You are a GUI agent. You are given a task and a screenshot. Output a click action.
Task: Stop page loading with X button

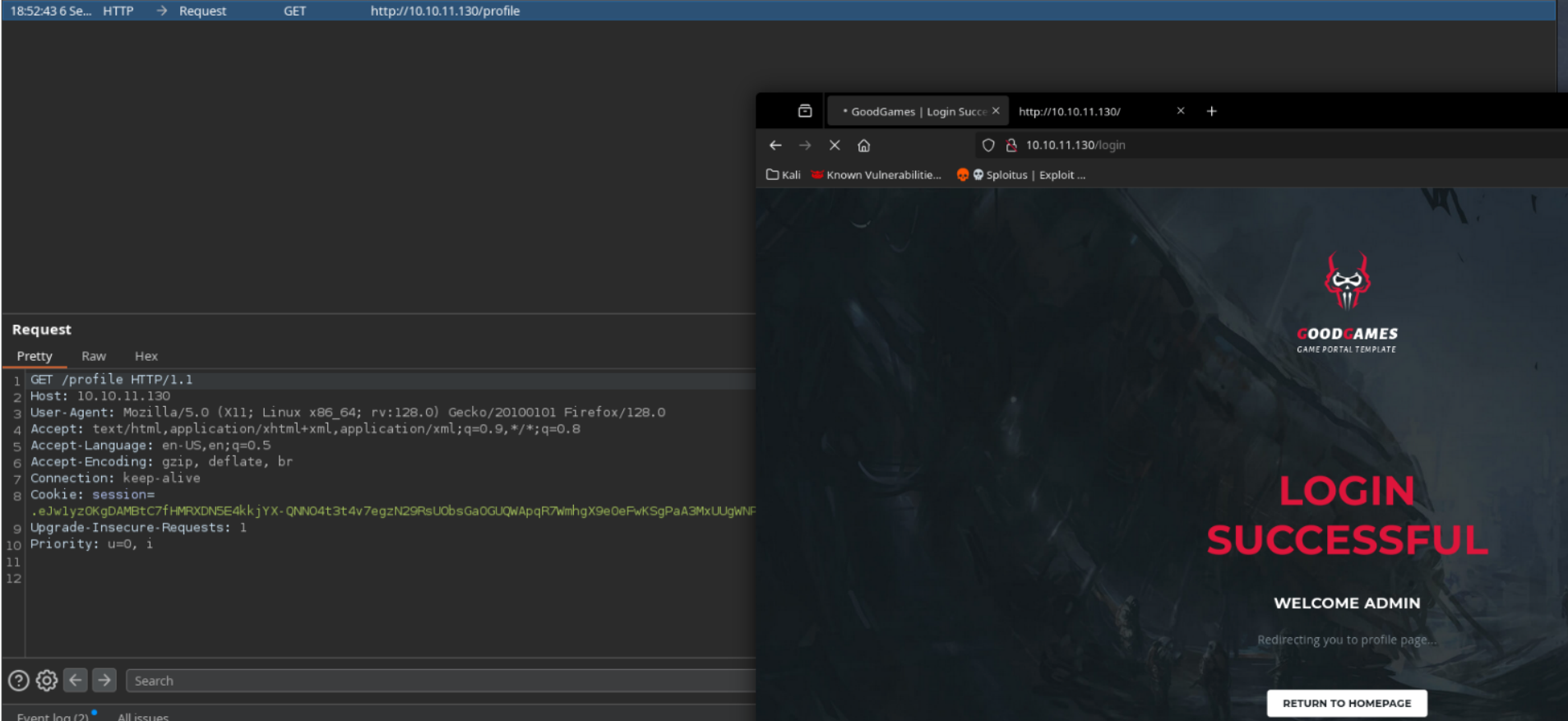click(x=835, y=146)
